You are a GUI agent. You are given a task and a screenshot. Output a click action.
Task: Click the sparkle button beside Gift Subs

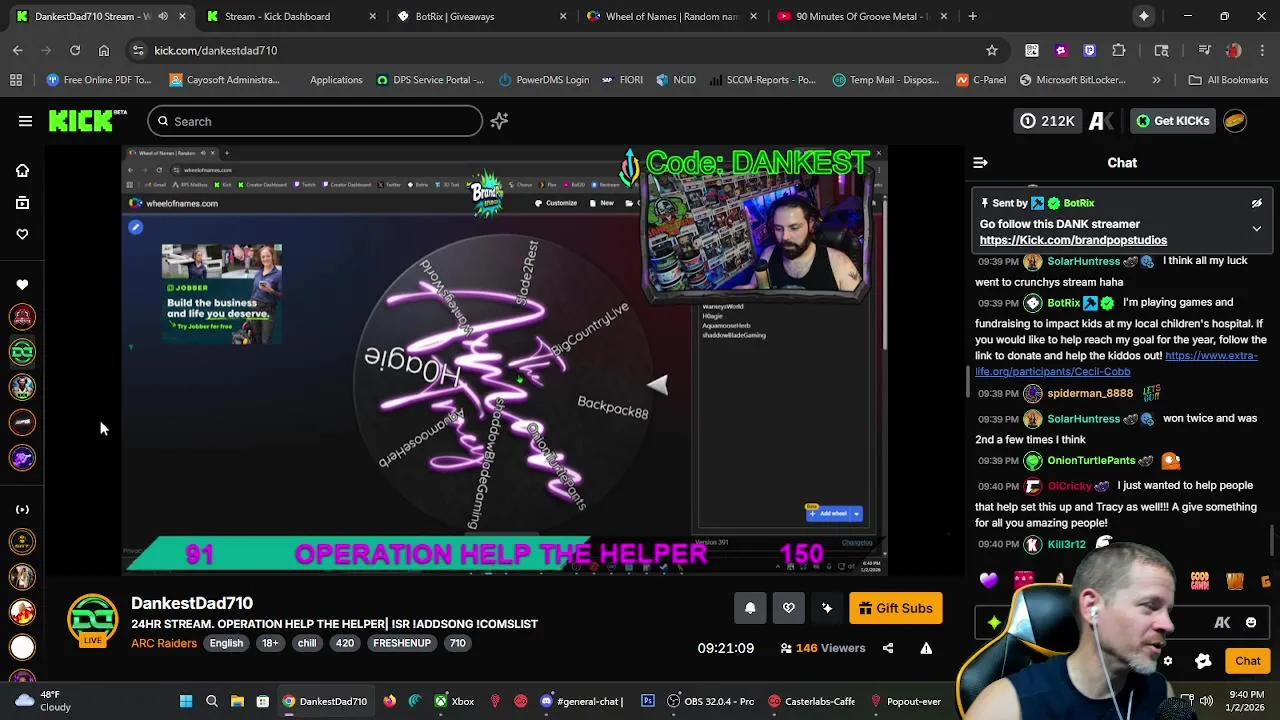click(827, 608)
